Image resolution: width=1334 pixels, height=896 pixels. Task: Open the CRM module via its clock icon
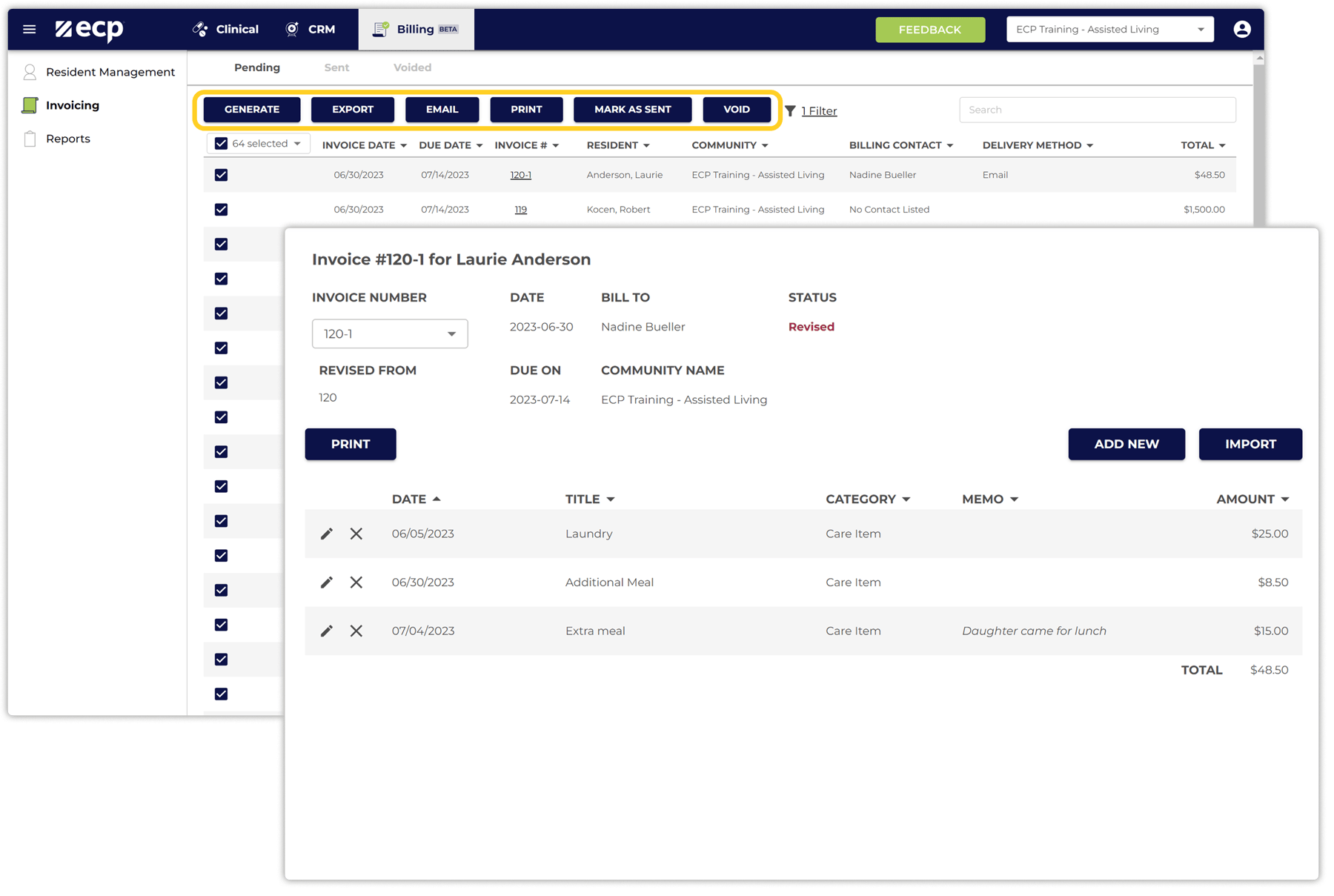point(292,29)
